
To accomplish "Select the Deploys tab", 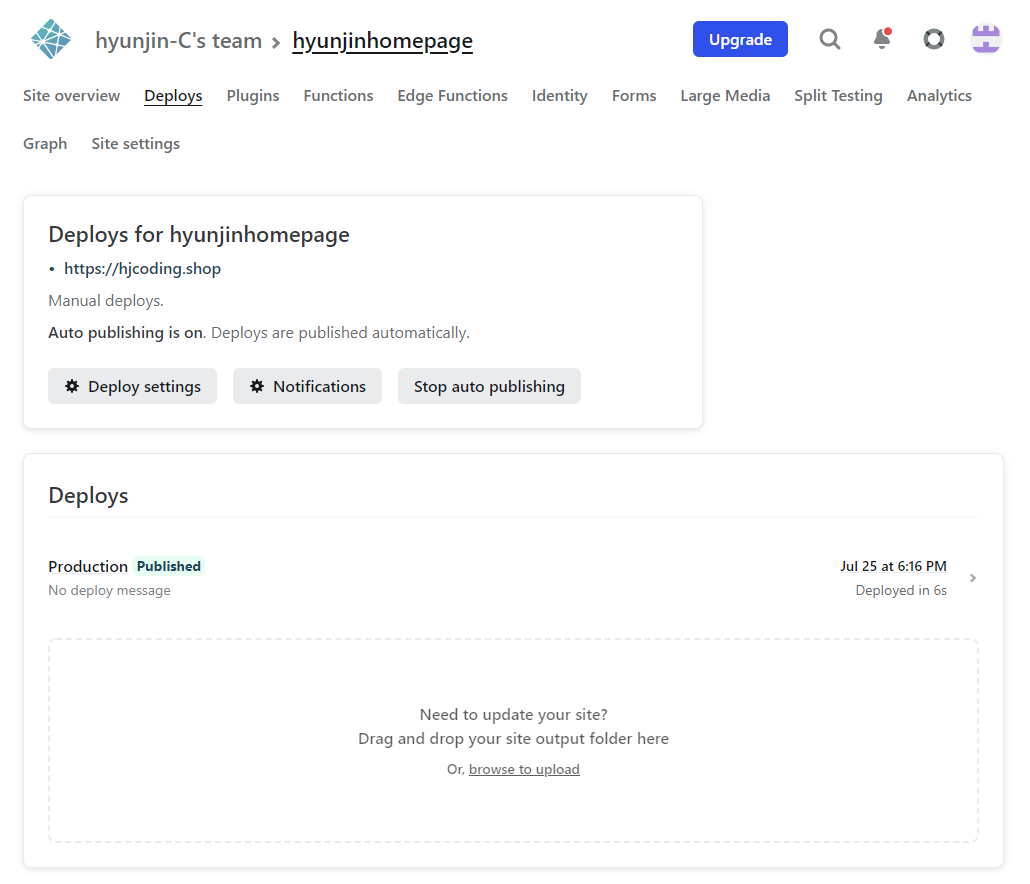I will [x=173, y=96].
